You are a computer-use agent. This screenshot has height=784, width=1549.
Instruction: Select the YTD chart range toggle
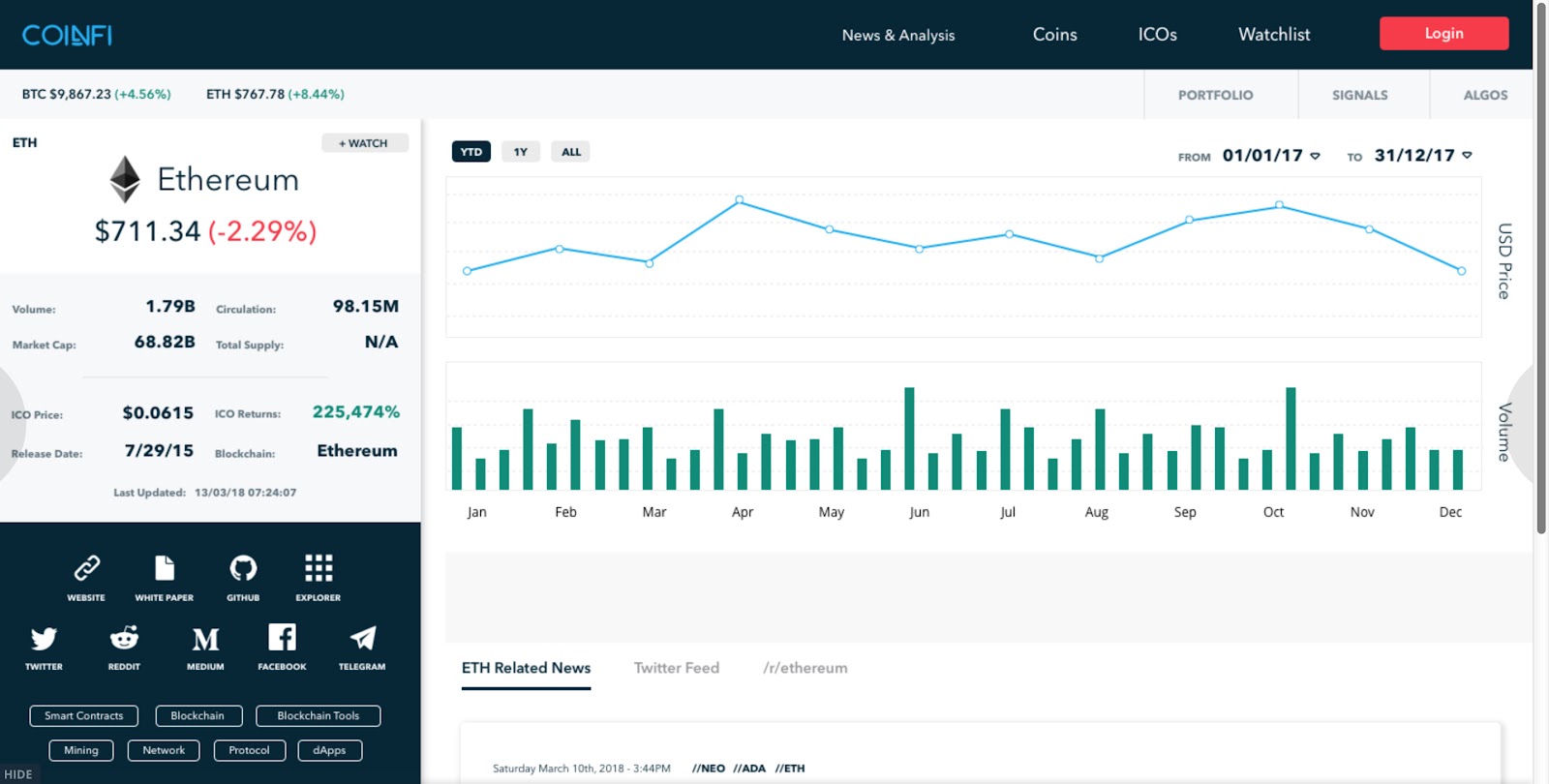click(471, 152)
